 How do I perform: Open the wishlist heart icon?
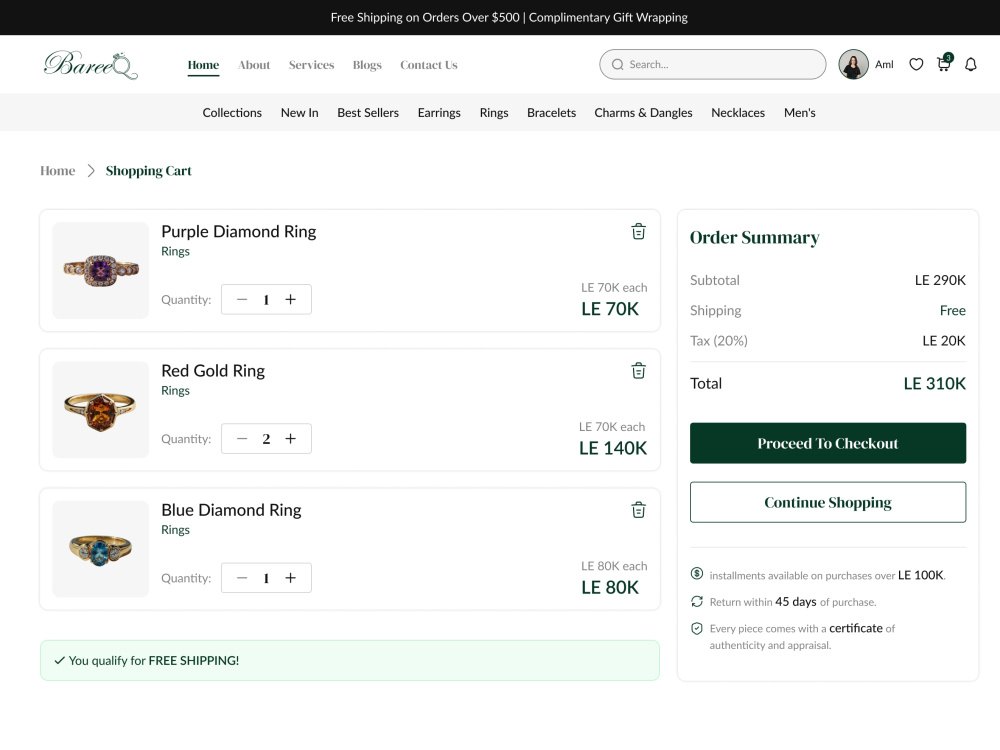[x=916, y=64]
